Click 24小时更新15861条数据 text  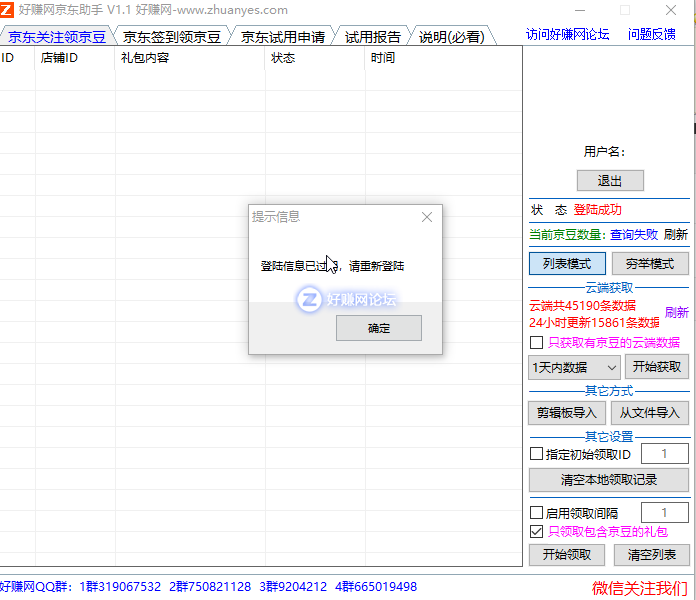coord(594,322)
